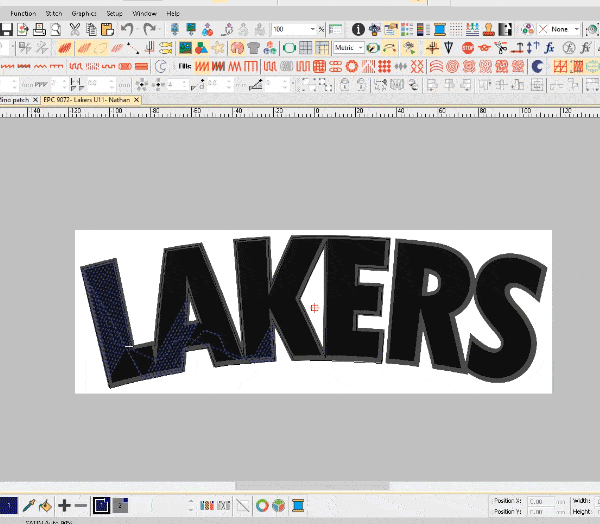Open the Help menu

click(173, 13)
